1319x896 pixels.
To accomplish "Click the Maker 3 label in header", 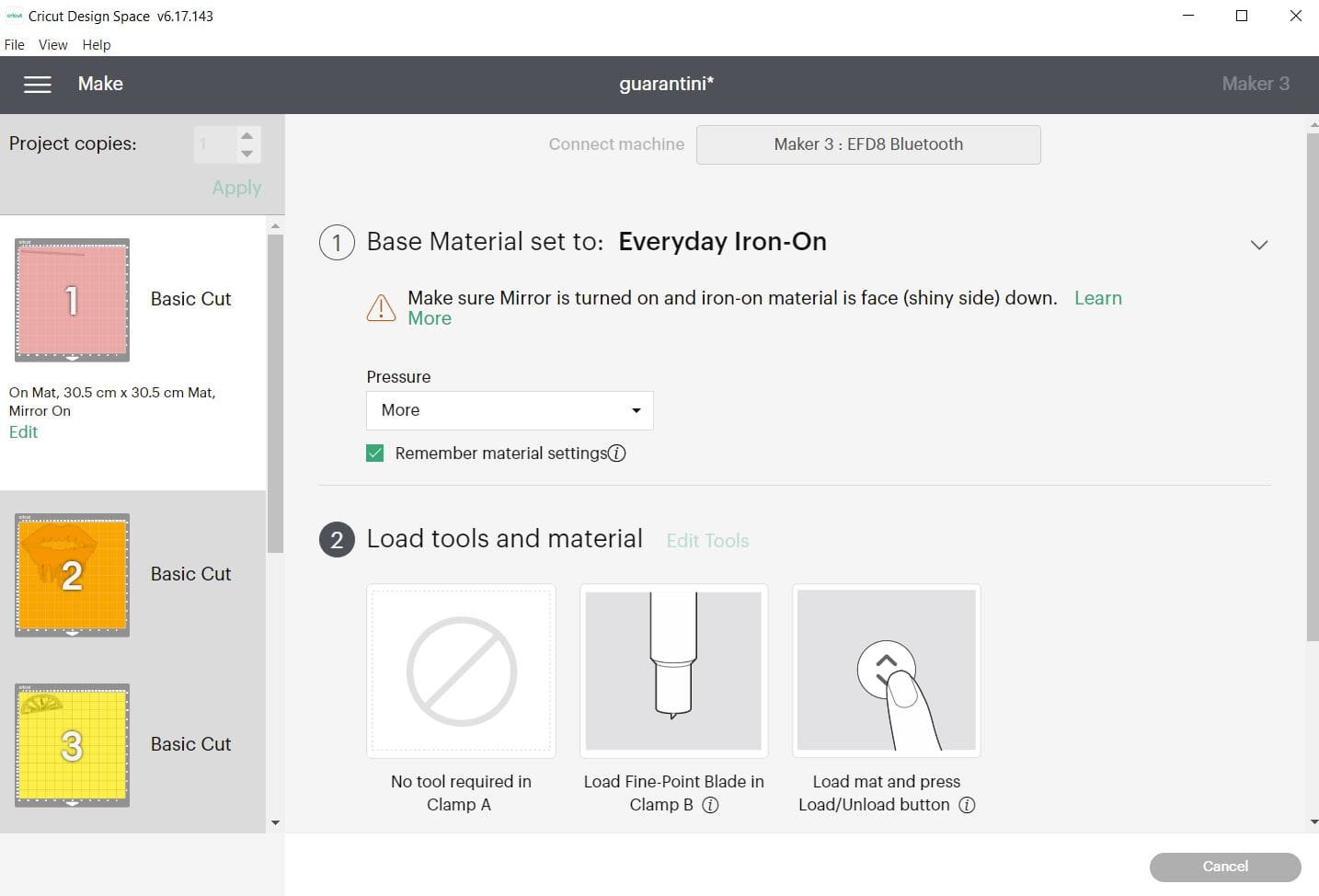I will [x=1256, y=84].
